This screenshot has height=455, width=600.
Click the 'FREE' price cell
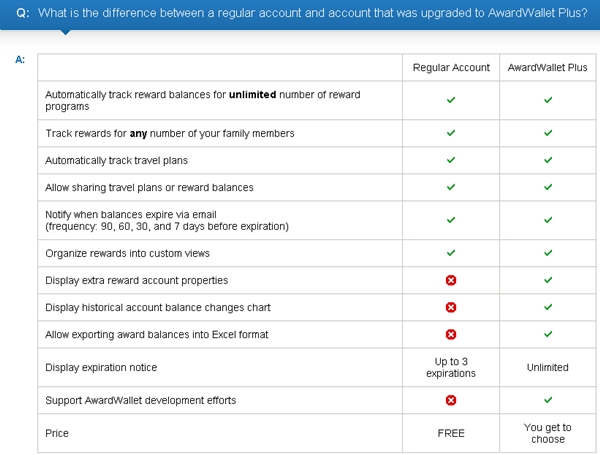click(x=451, y=433)
